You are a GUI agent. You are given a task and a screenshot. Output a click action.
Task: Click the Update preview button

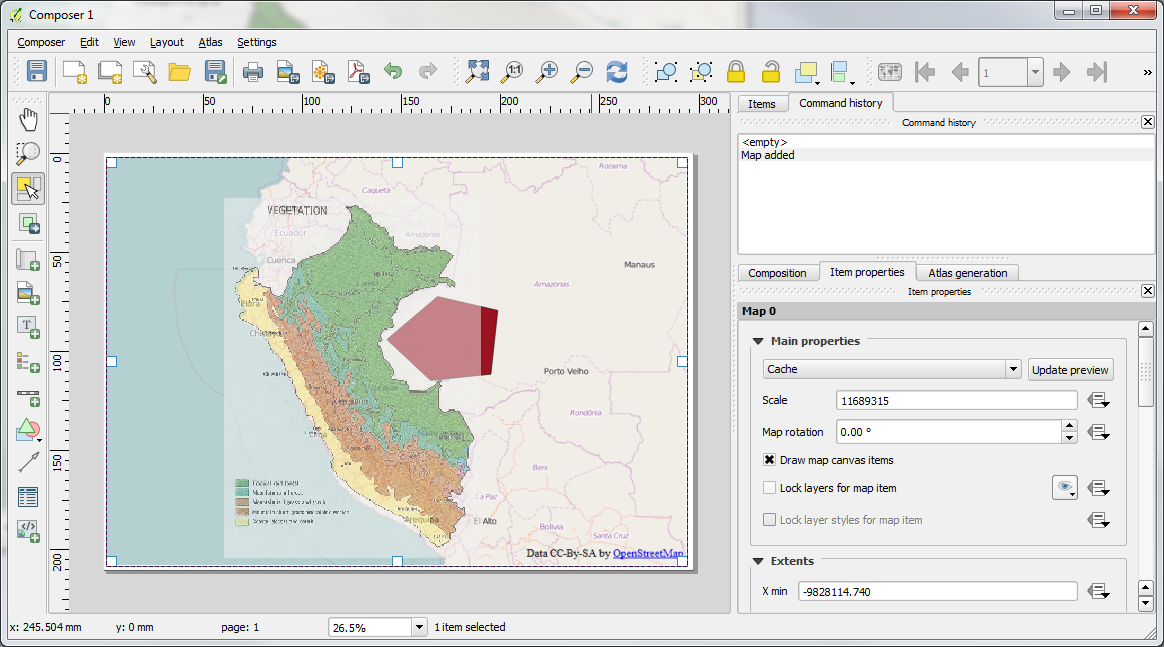1070,369
